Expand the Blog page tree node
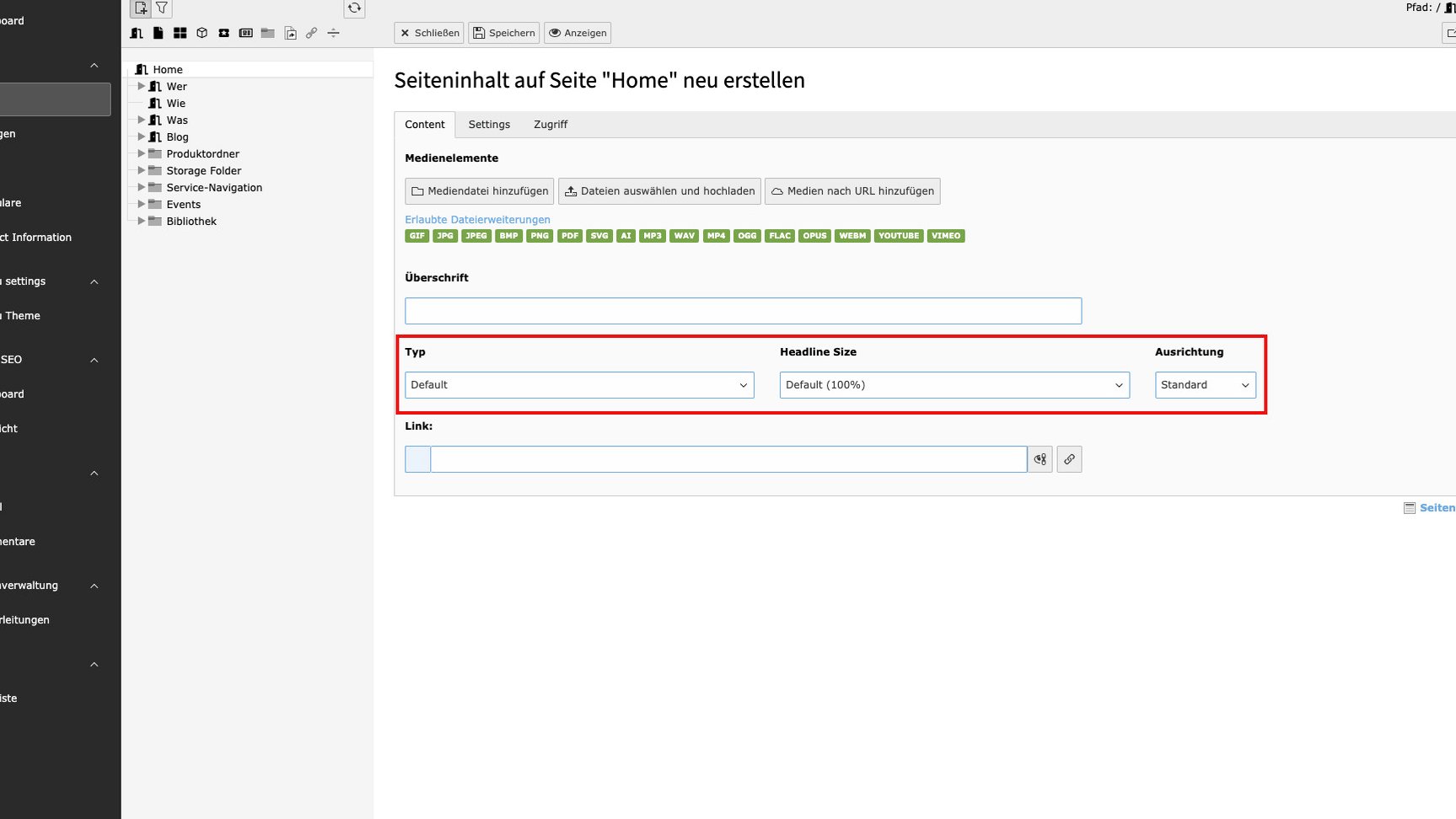1456x819 pixels. click(x=142, y=136)
